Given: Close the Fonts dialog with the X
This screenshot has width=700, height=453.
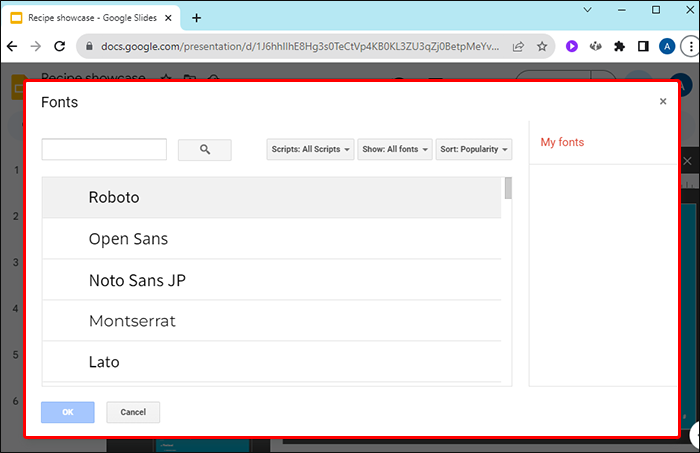Looking at the screenshot, I should pyautogui.click(x=663, y=101).
